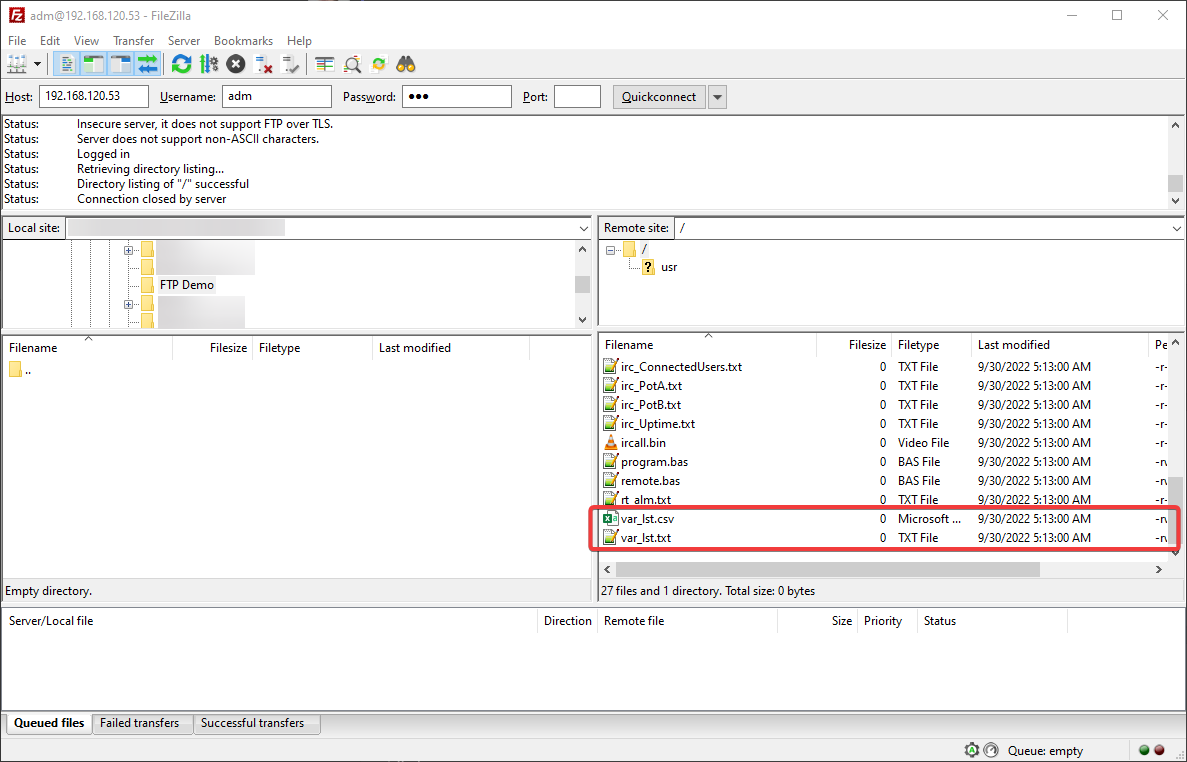Sort remote list by Filename column

(x=708, y=345)
